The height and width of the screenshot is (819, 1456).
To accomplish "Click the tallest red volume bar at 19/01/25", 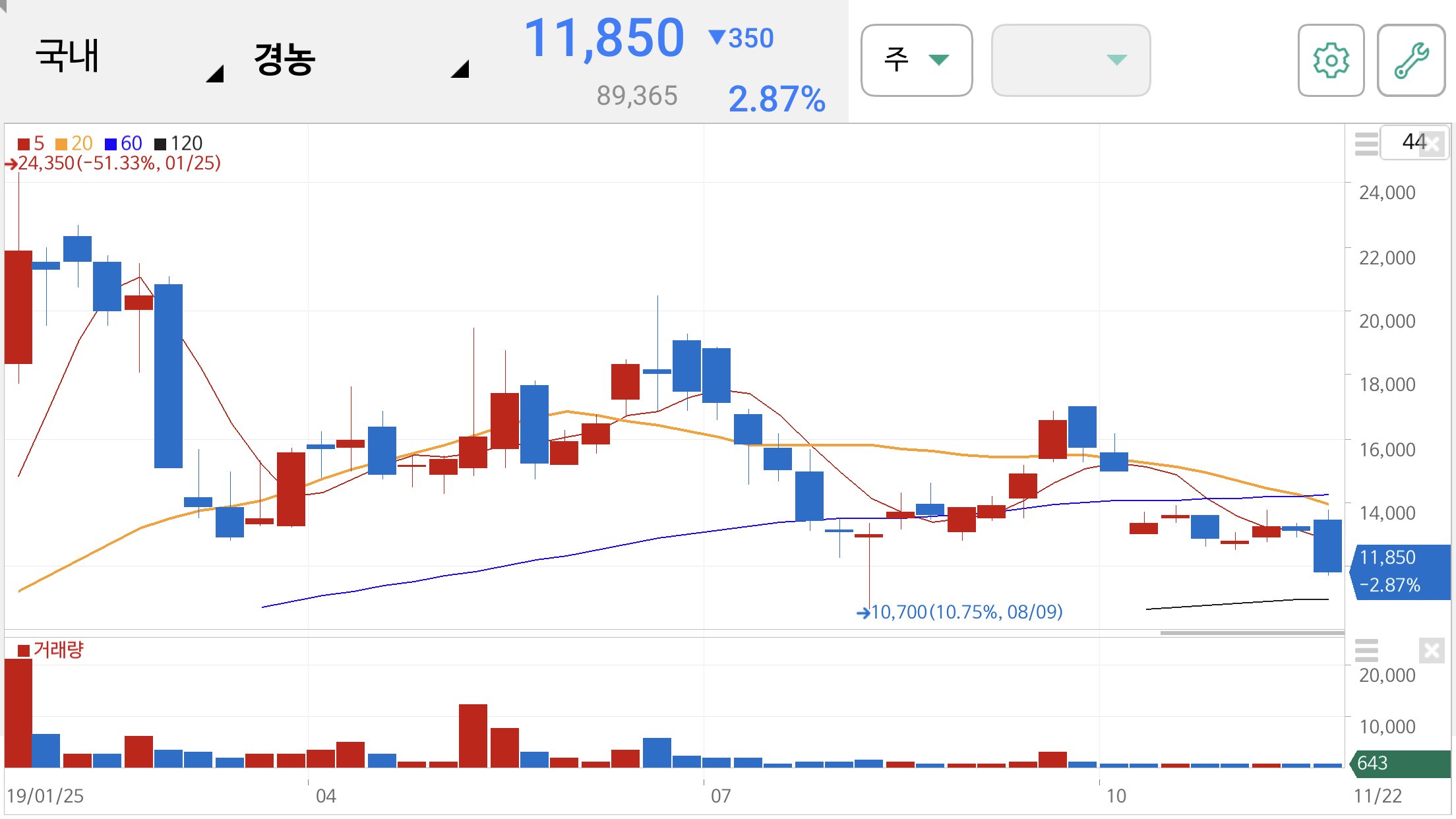I will pos(18,713).
